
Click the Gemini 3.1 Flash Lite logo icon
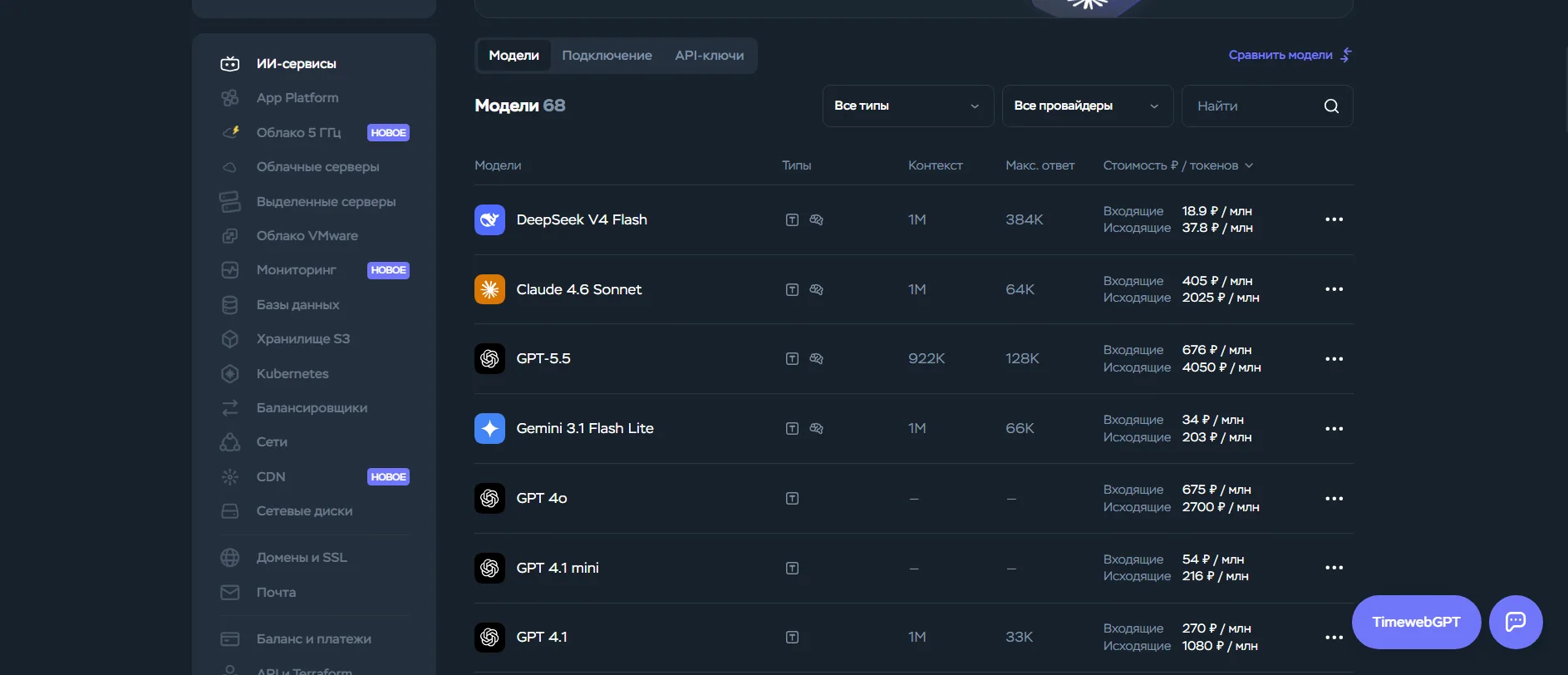point(489,429)
